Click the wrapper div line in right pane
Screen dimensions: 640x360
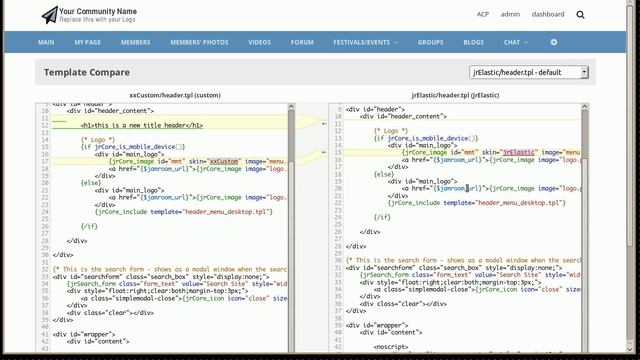click(x=377, y=325)
